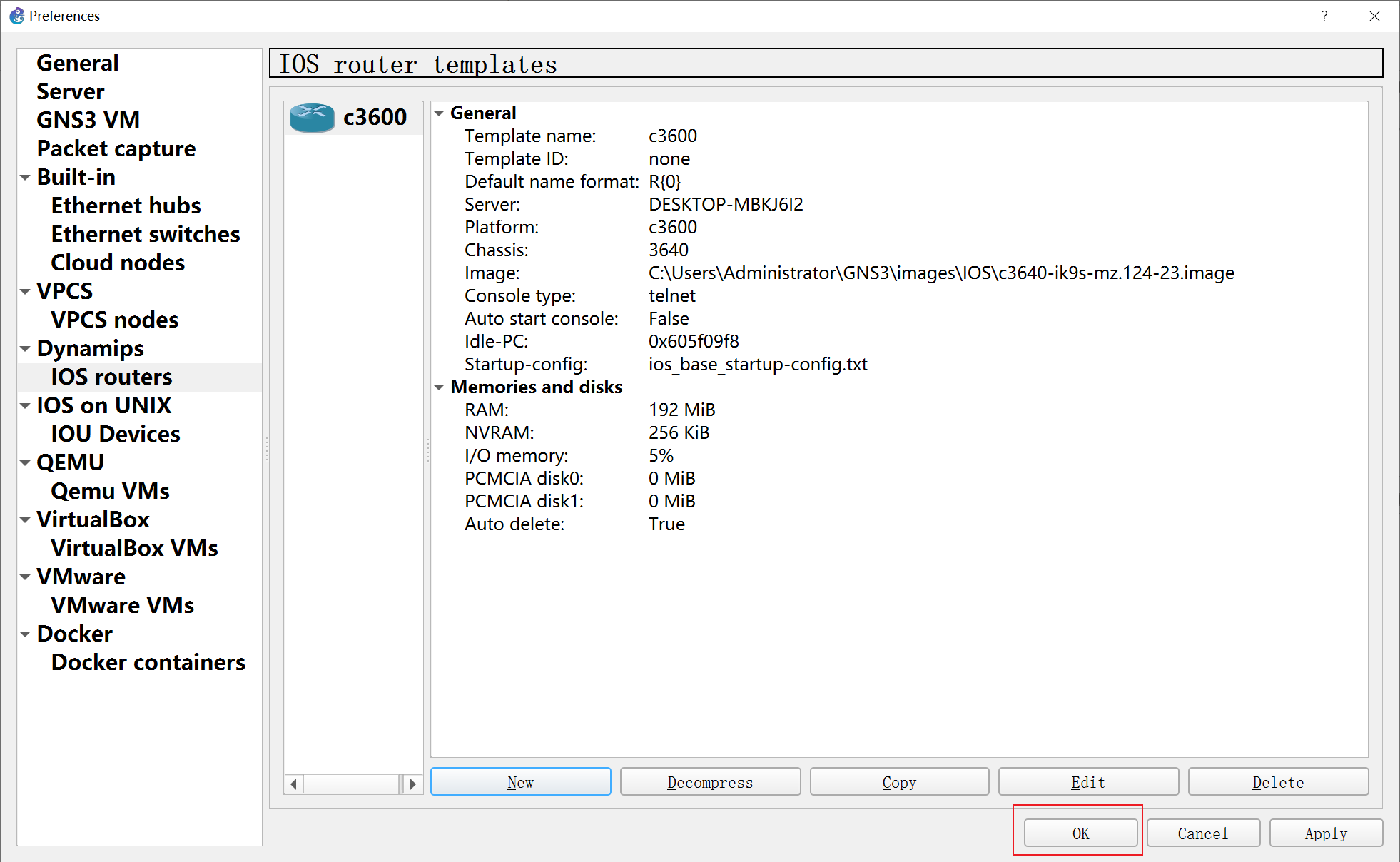This screenshot has width=1400, height=862.
Task: Click the Apply button
Action: 1326,833
